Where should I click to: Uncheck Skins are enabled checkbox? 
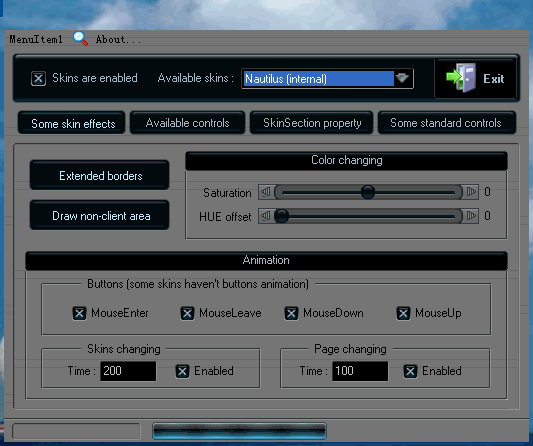click(x=38, y=79)
